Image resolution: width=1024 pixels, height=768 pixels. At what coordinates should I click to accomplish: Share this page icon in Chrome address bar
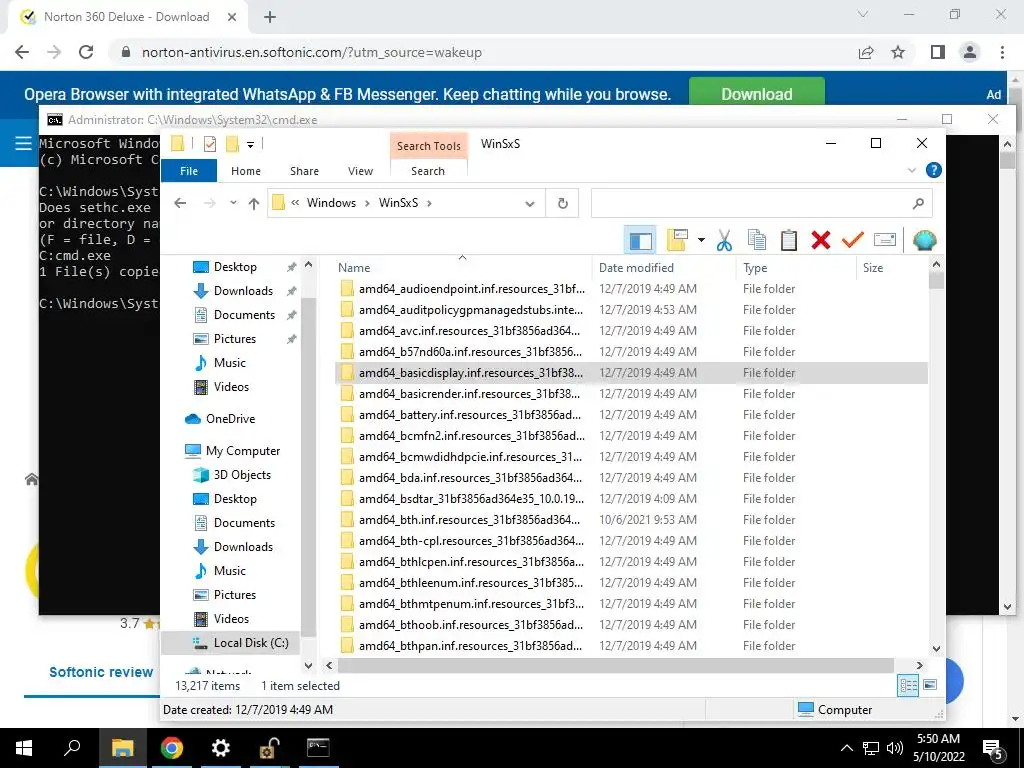tap(866, 52)
